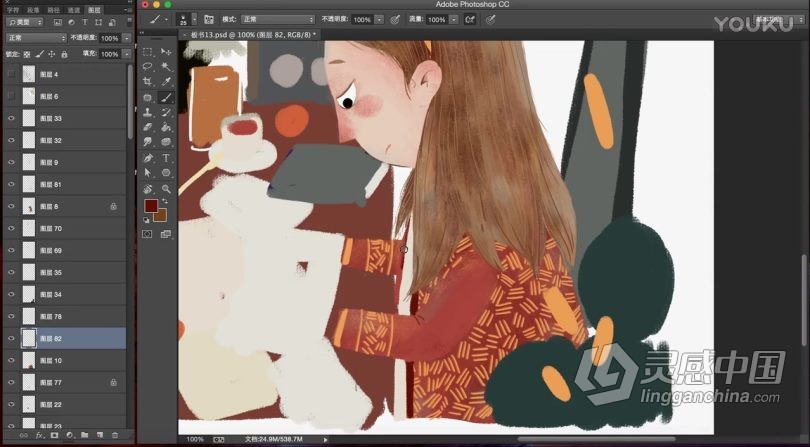
Task: Hide layer 33
Action: pos(11,118)
